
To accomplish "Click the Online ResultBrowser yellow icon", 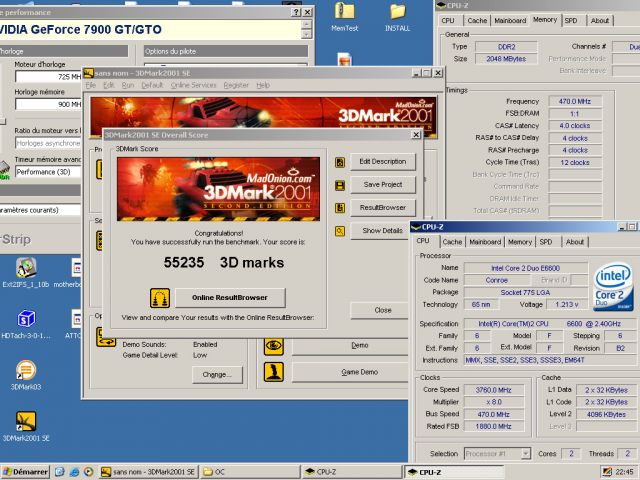I will pos(160,298).
